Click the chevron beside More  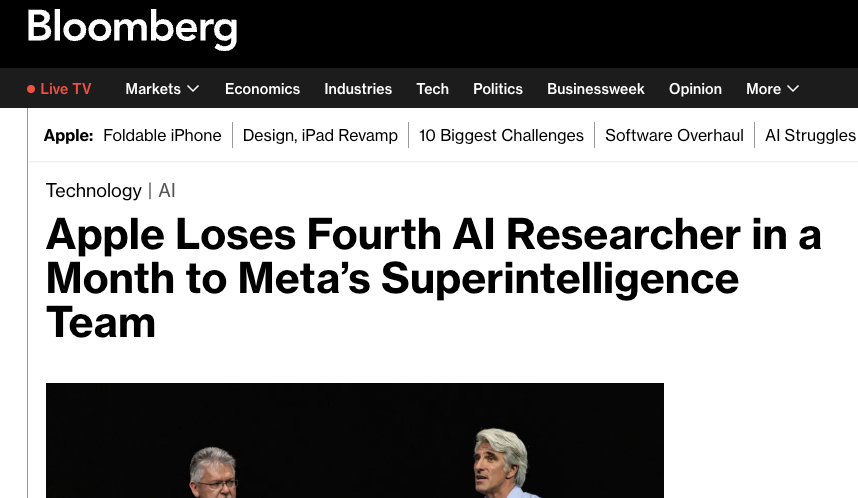tap(794, 89)
